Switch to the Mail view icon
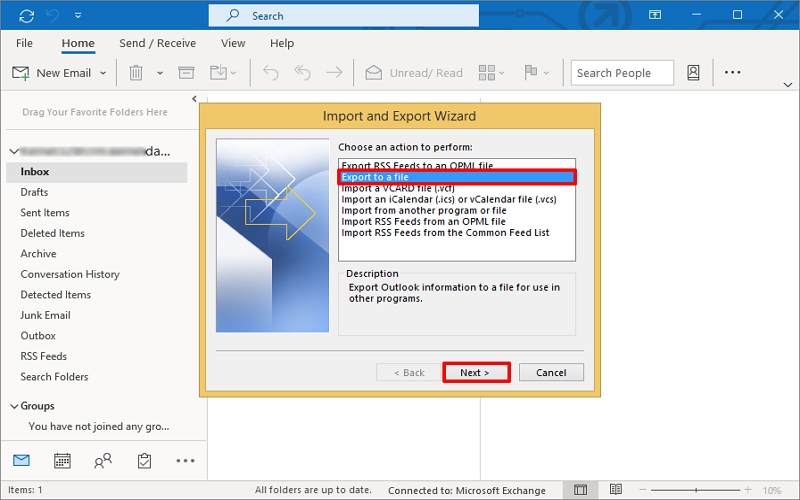Viewport: 800px width, 500px height. pyautogui.click(x=21, y=461)
